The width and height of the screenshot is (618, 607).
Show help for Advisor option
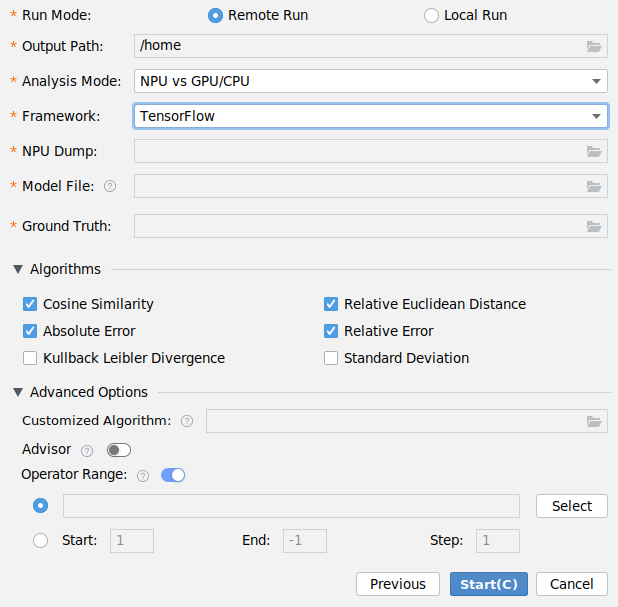coord(87,450)
